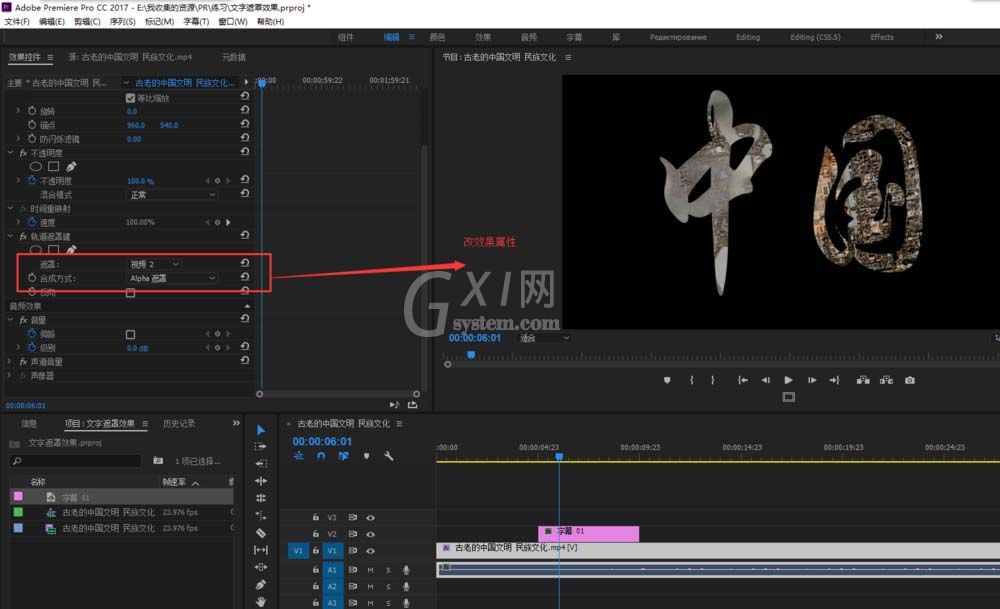Open 遮罩 dropdown showing 视频 2

tap(155, 264)
